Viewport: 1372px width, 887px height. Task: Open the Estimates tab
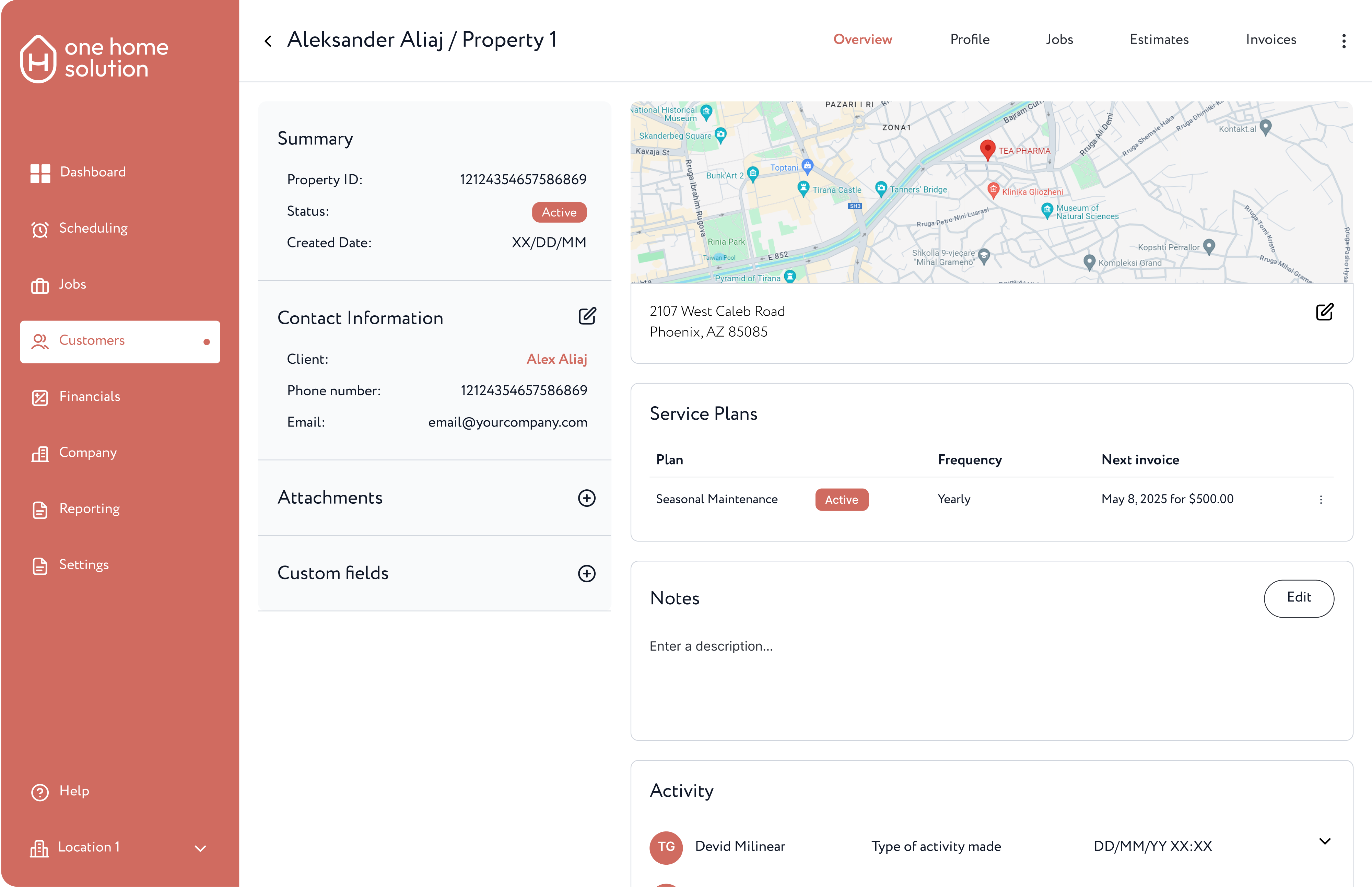[x=1158, y=40]
